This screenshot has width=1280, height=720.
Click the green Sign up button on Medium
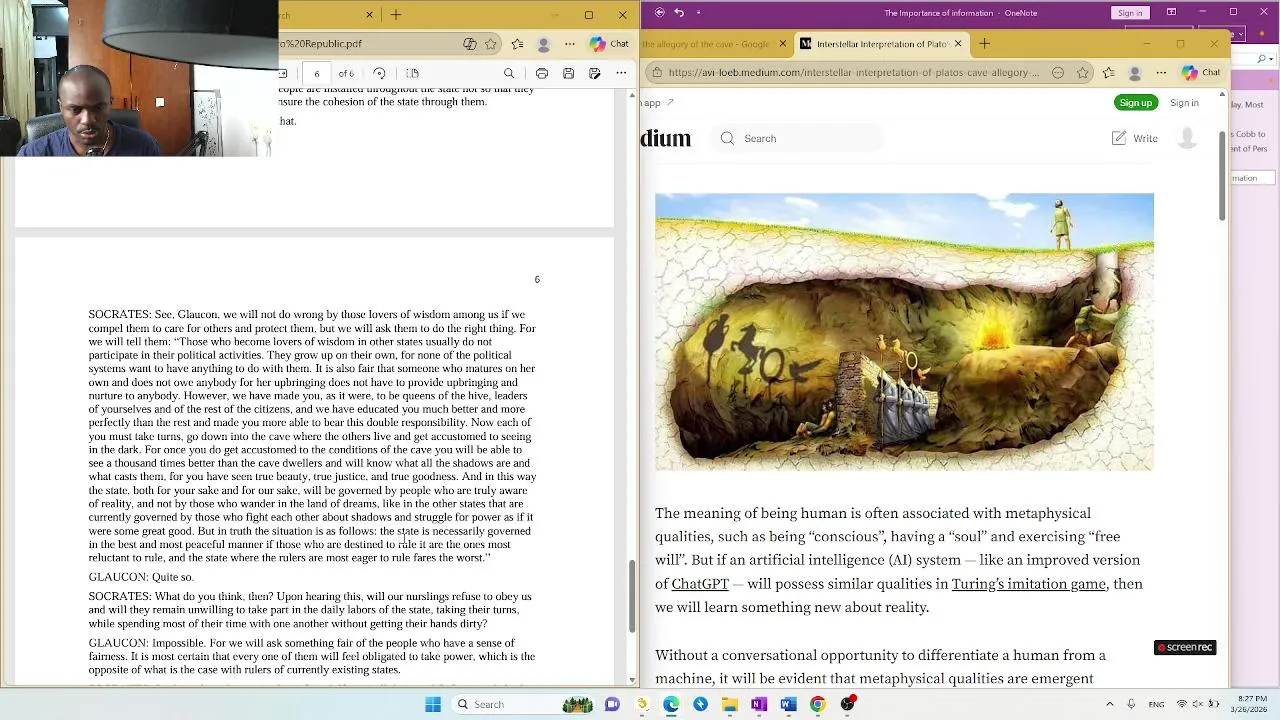tap(1136, 103)
